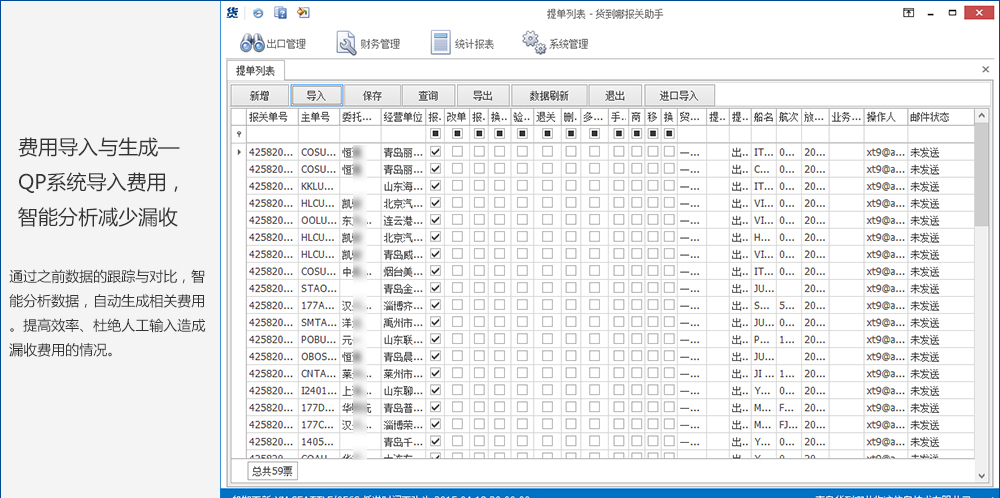Click the '总共59票' total count label
Viewport: 1000px width, 498px height.
(x=272, y=471)
